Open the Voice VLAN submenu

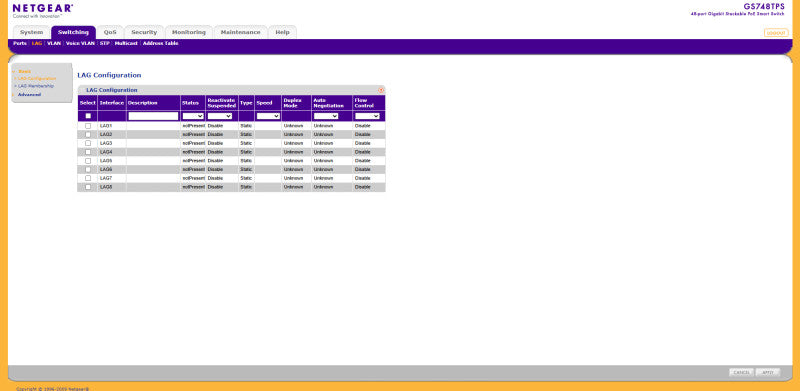pyautogui.click(x=80, y=44)
